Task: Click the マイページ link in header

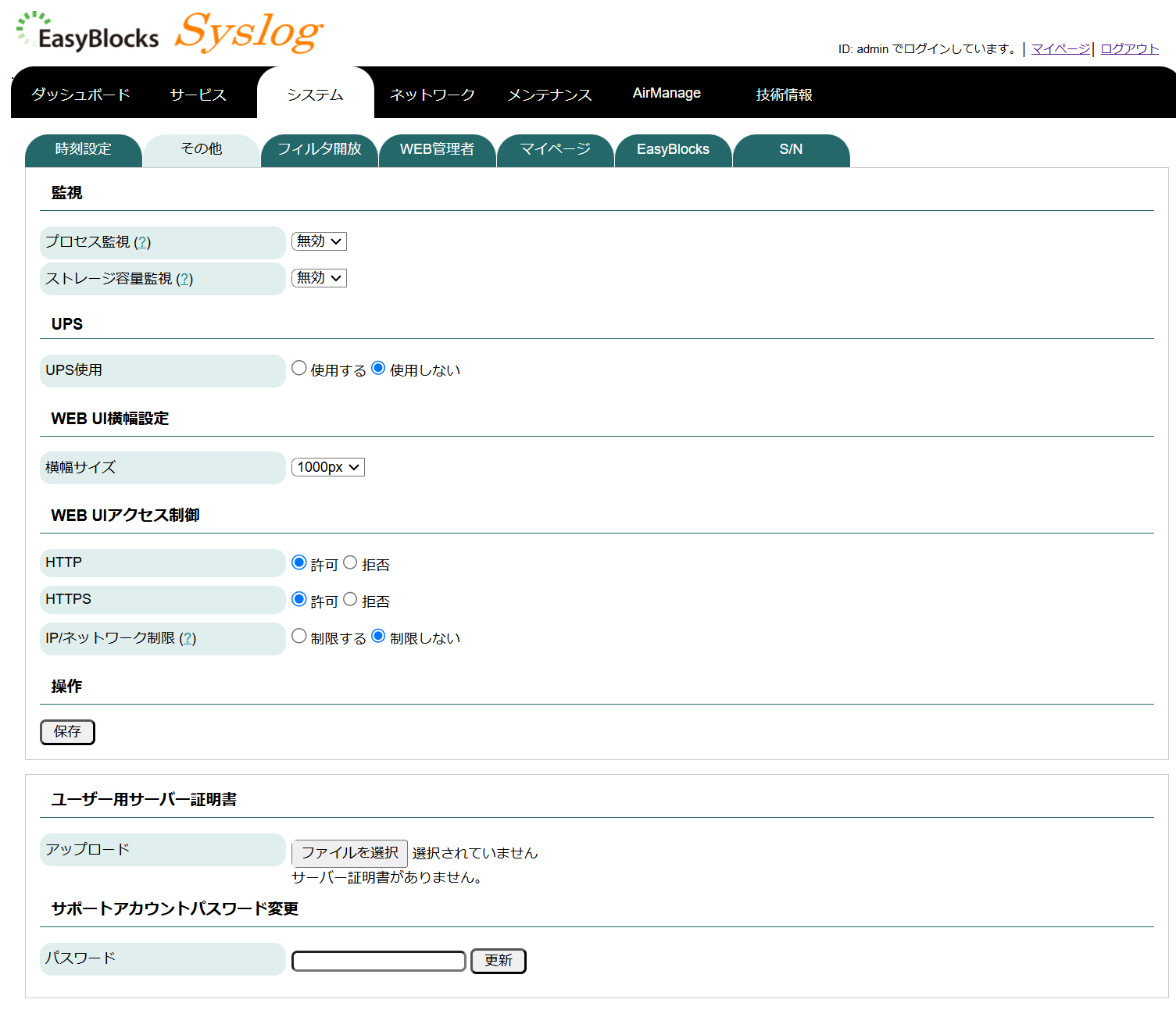Action: [1060, 48]
